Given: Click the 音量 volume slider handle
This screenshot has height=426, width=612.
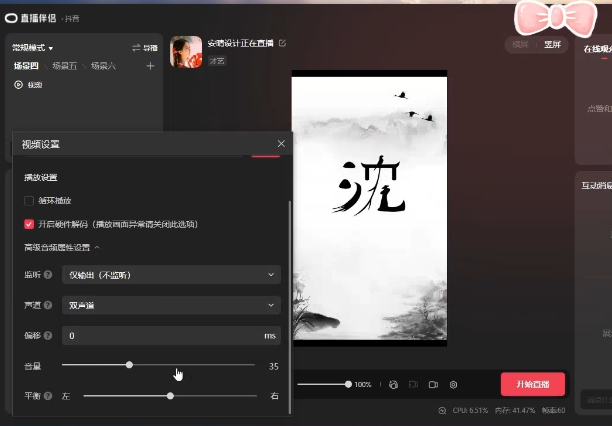Looking at the screenshot, I should click(129, 365).
